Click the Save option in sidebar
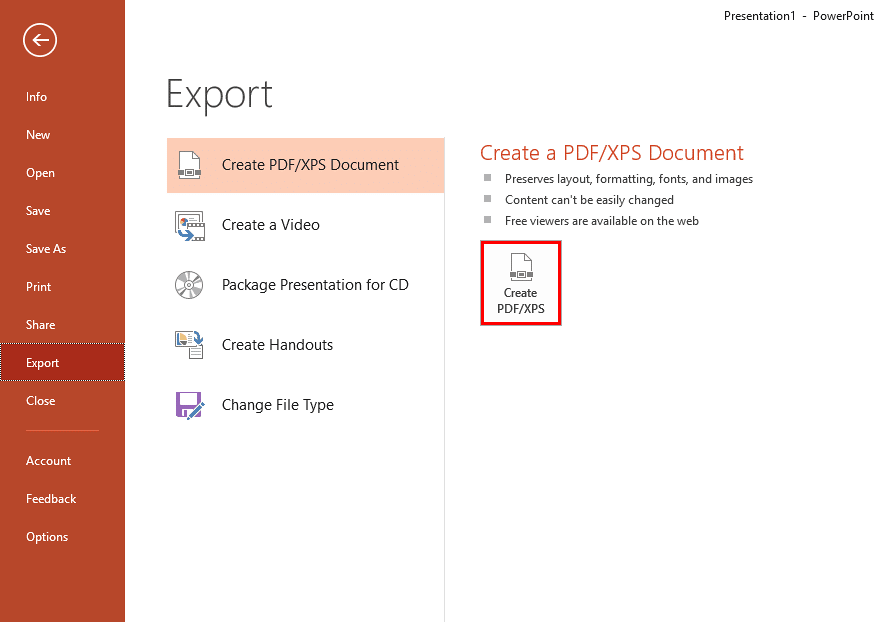The height and width of the screenshot is (622, 880). (x=37, y=210)
